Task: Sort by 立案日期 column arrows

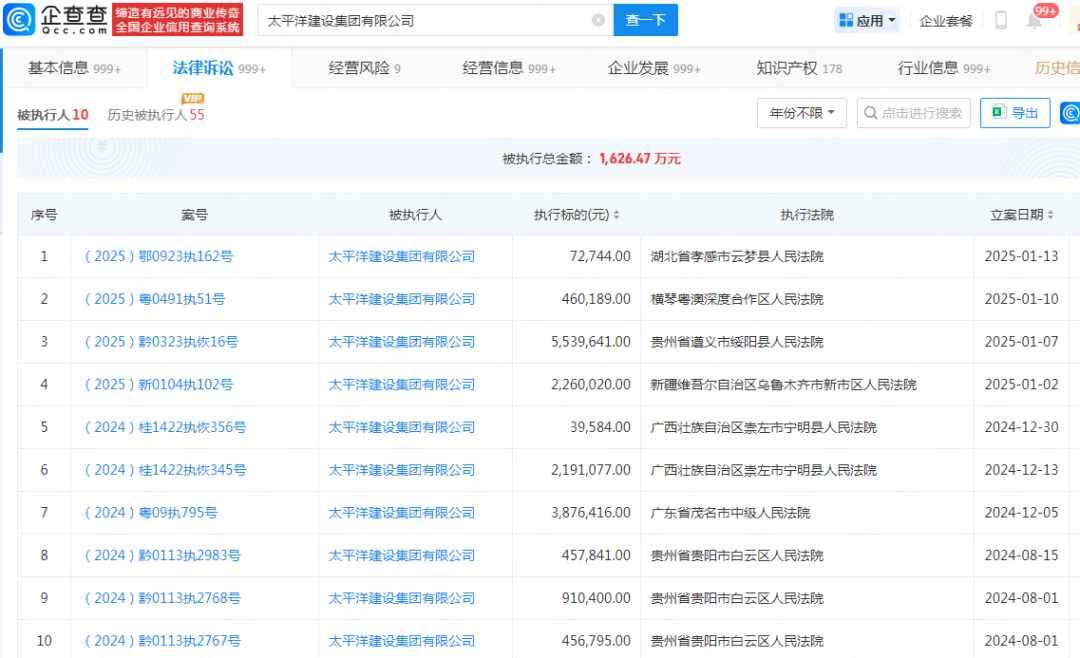Action: [1051, 215]
